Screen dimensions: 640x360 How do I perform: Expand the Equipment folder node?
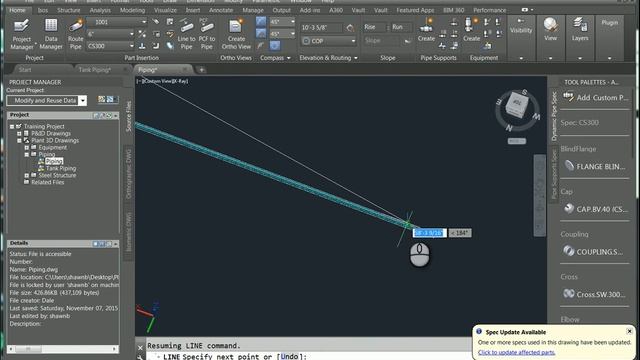click(x=27, y=147)
